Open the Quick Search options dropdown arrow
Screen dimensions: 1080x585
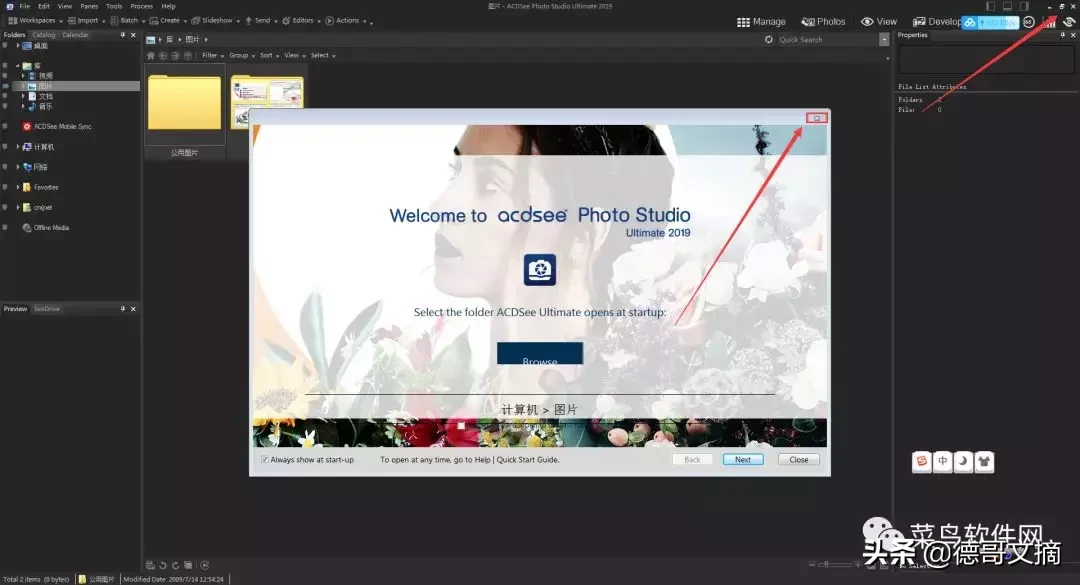(x=884, y=40)
